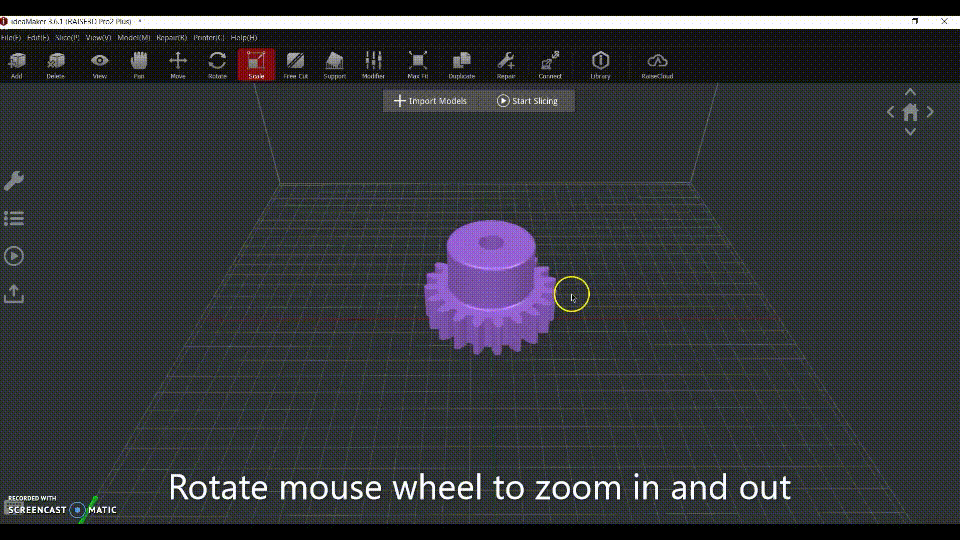Rotate view up with top arrow
960x540 pixels.
910,92
